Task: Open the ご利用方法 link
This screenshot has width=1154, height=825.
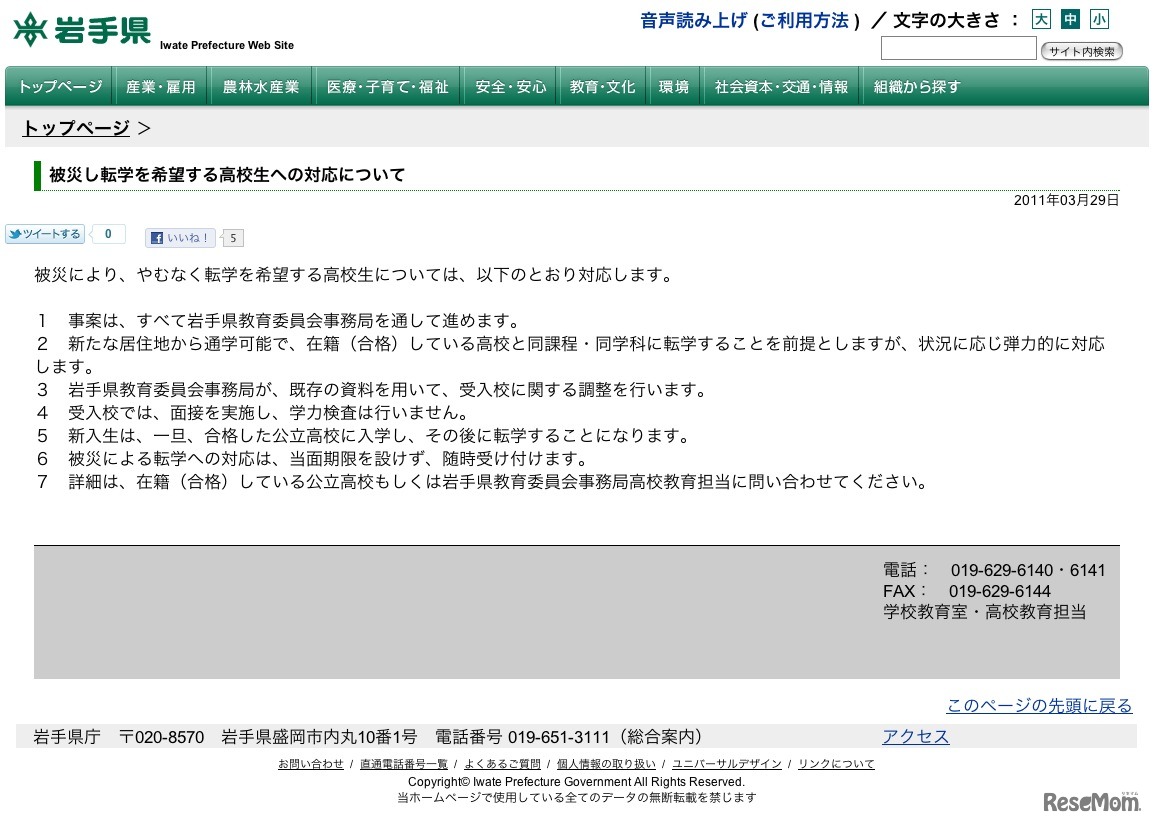Action: point(804,21)
